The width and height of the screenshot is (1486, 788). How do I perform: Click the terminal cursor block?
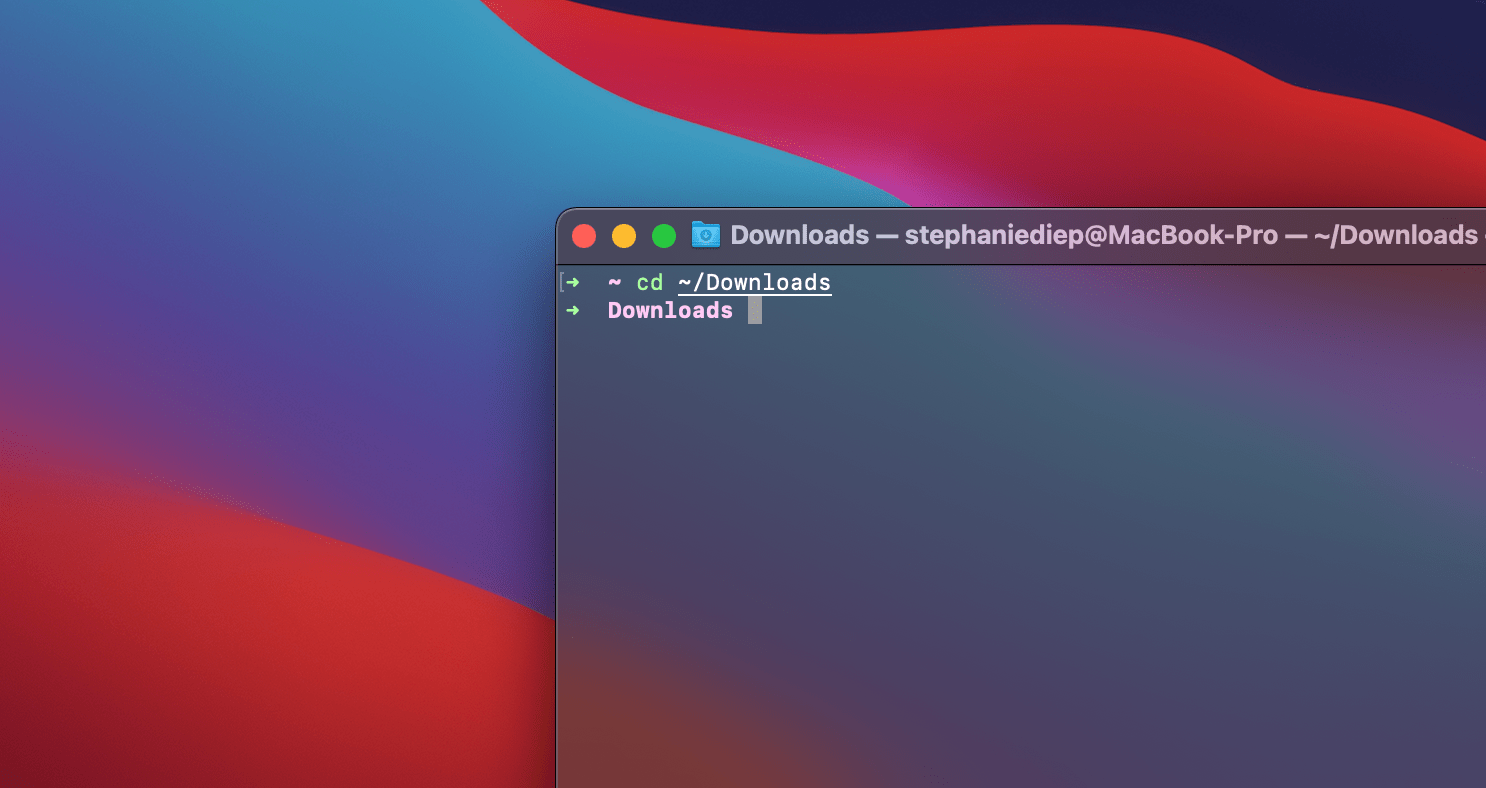pyautogui.click(x=755, y=311)
